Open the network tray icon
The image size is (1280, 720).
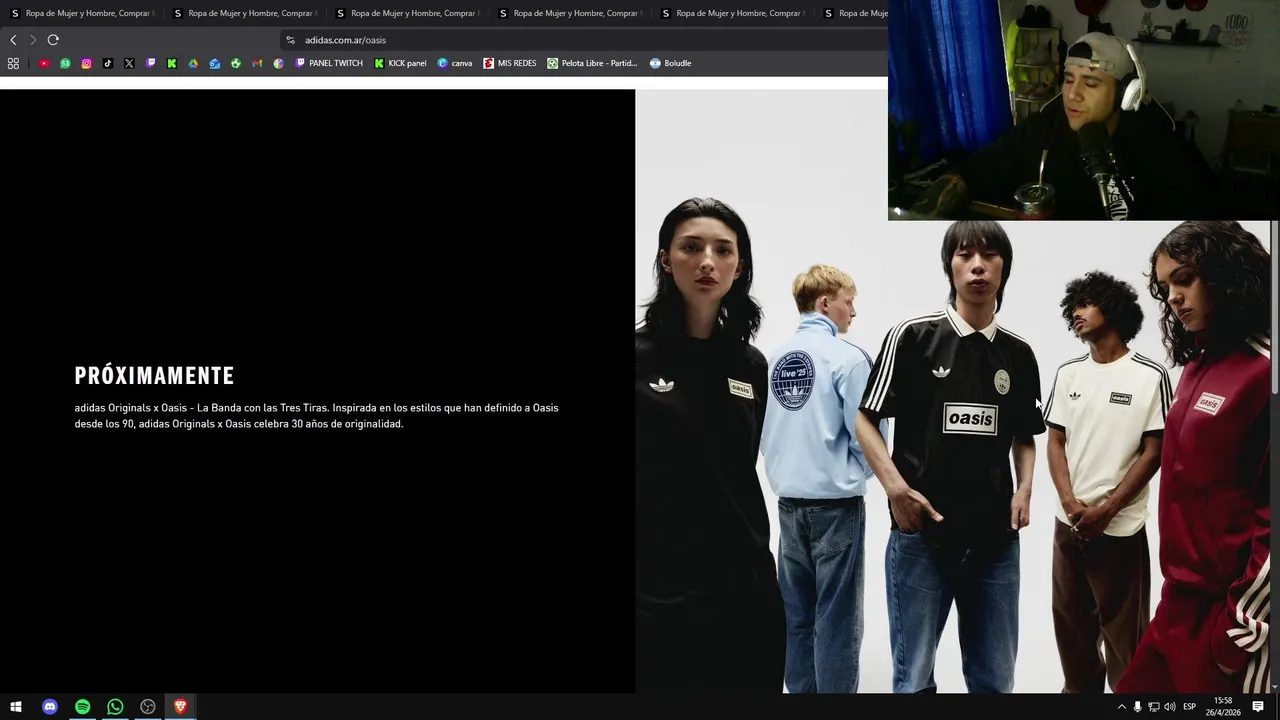(1153, 707)
